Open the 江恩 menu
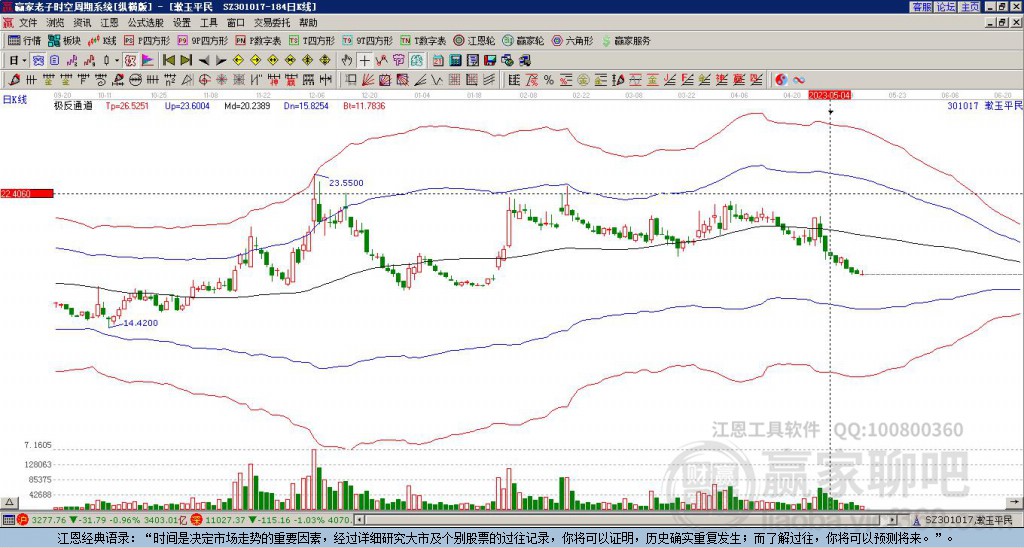 (109, 23)
